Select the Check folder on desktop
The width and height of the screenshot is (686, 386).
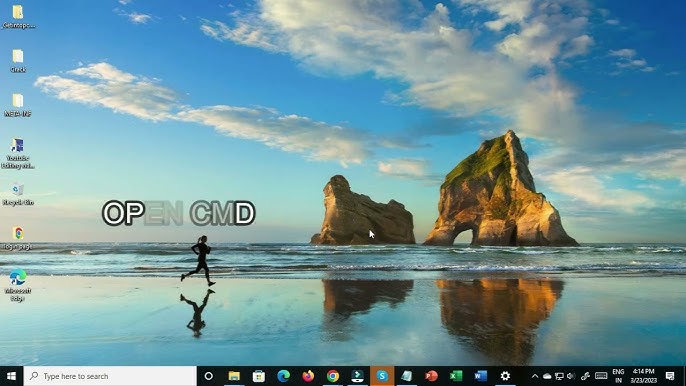(18, 61)
